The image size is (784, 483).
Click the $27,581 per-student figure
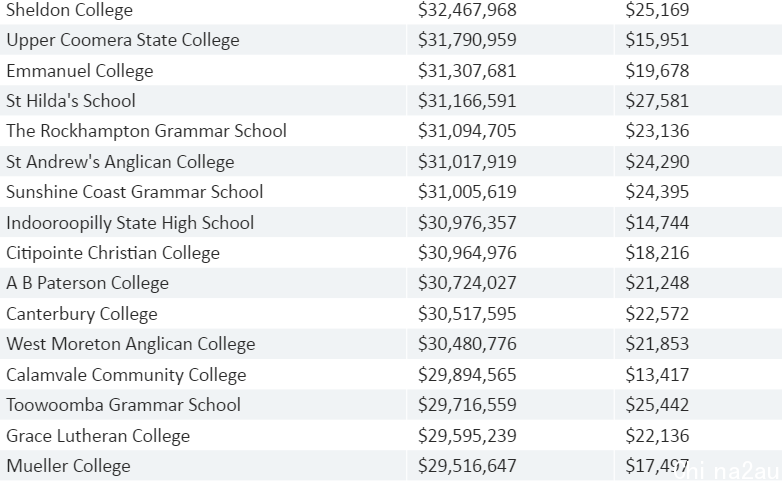point(657,101)
